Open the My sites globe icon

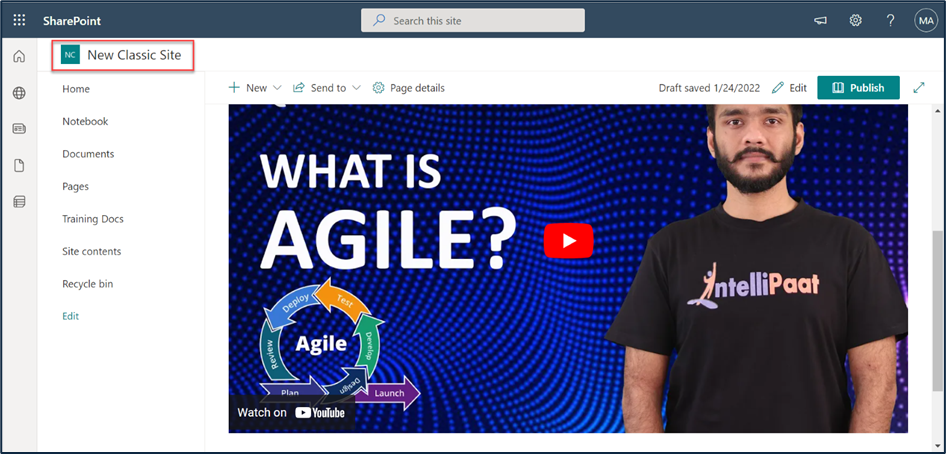(x=19, y=93)
